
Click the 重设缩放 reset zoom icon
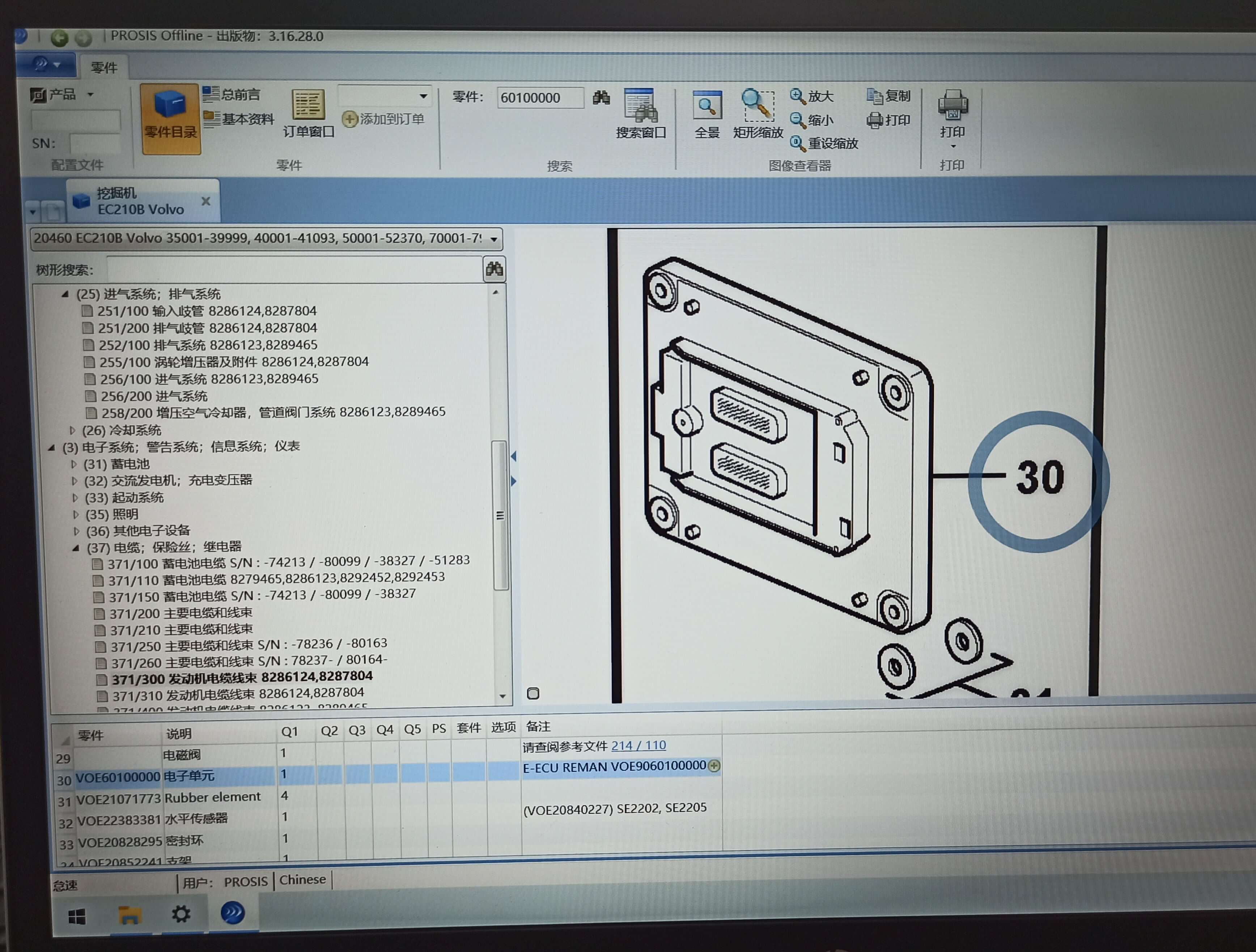pyautogui.click(x=797, y=143)
